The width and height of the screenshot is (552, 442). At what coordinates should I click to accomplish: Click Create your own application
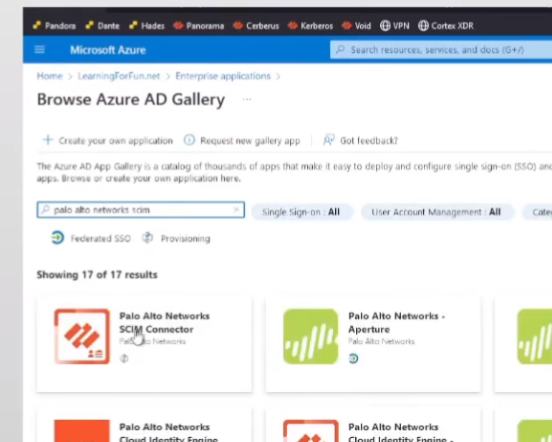(108, 140)
